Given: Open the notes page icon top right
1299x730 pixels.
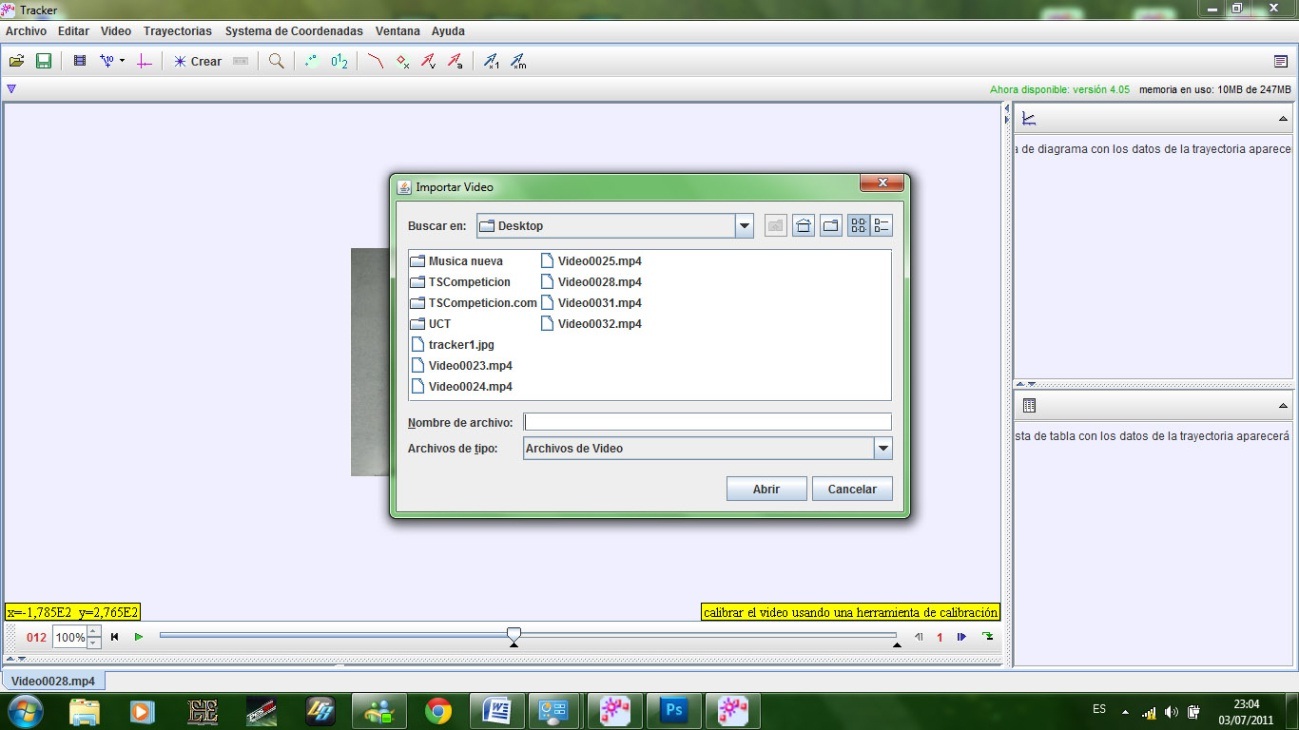Looking at the screenshot, I should pos(1281,61).
